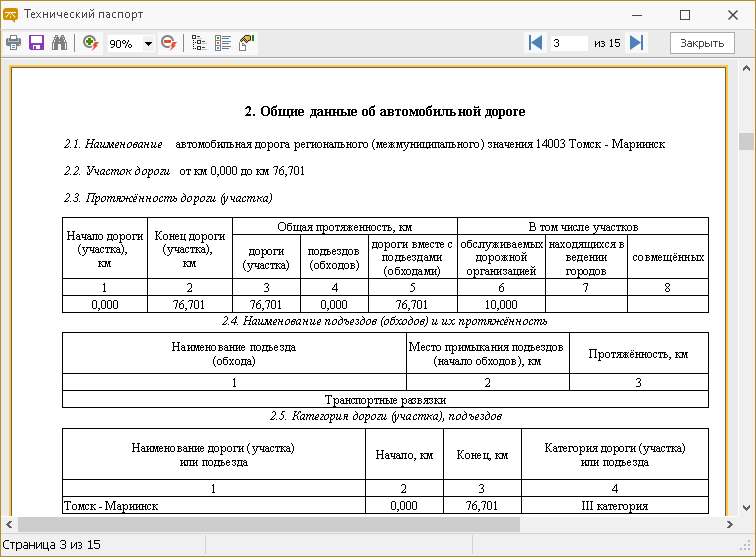
Task: Click 'Общая протяженность, км' header cell
Action: coord(345,227)
